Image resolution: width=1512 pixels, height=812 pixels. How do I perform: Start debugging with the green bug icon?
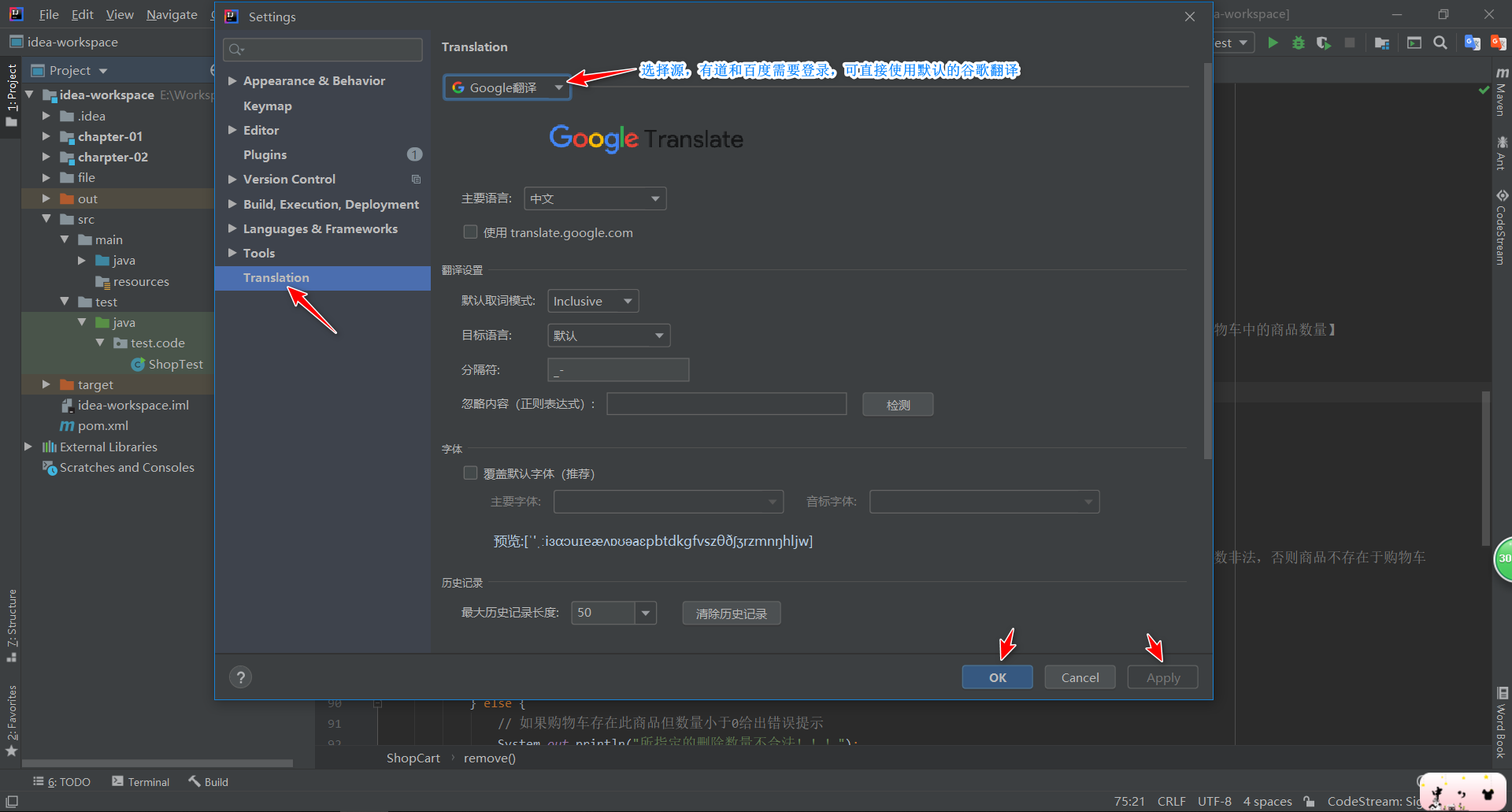click(1298, 43)
